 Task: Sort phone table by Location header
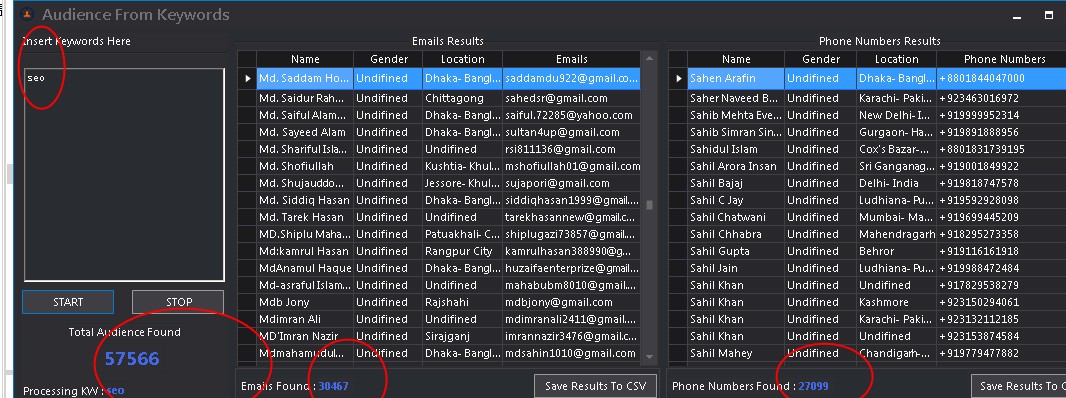(896, 59)
